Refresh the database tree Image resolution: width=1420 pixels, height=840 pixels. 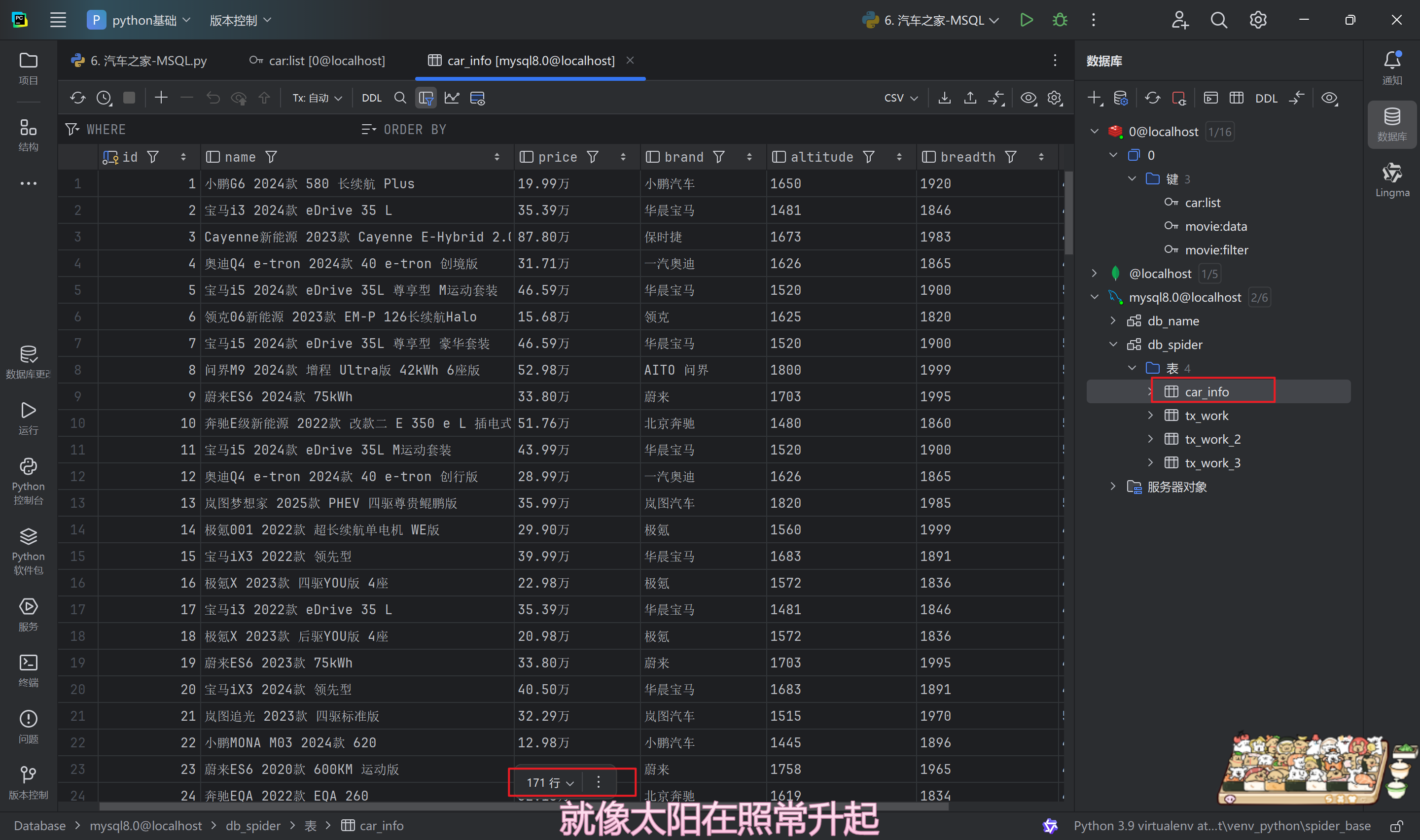[1152, 98]
